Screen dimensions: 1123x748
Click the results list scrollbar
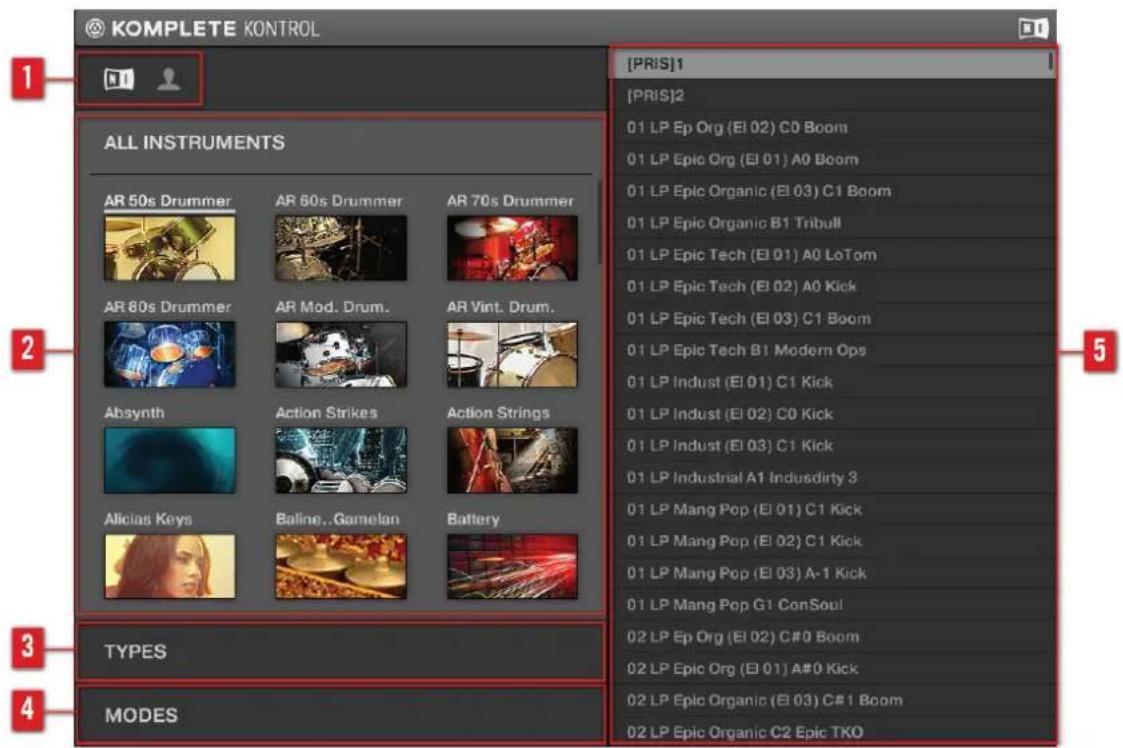(1050, 60)
